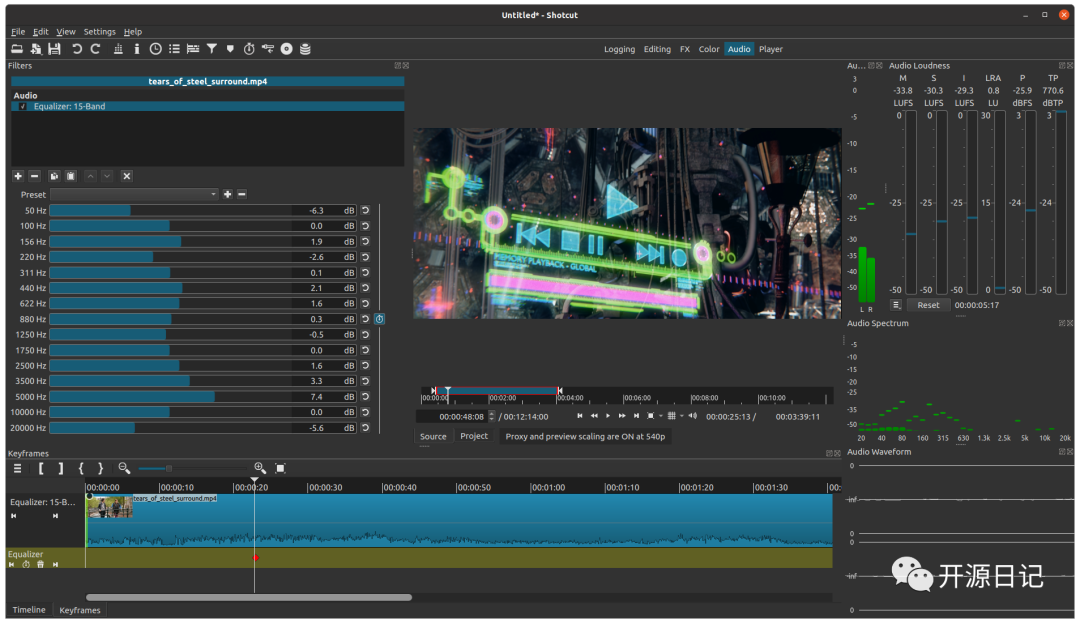Open the Edit menu
This screenshot has height=624, width=1080.
point(41,32)
